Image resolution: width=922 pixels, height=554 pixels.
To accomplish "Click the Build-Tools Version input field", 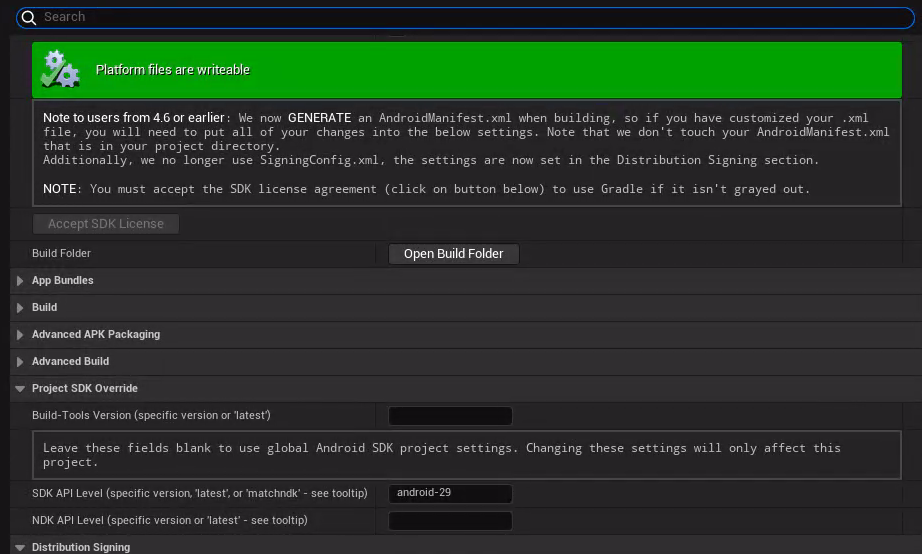I will [450, 416].
